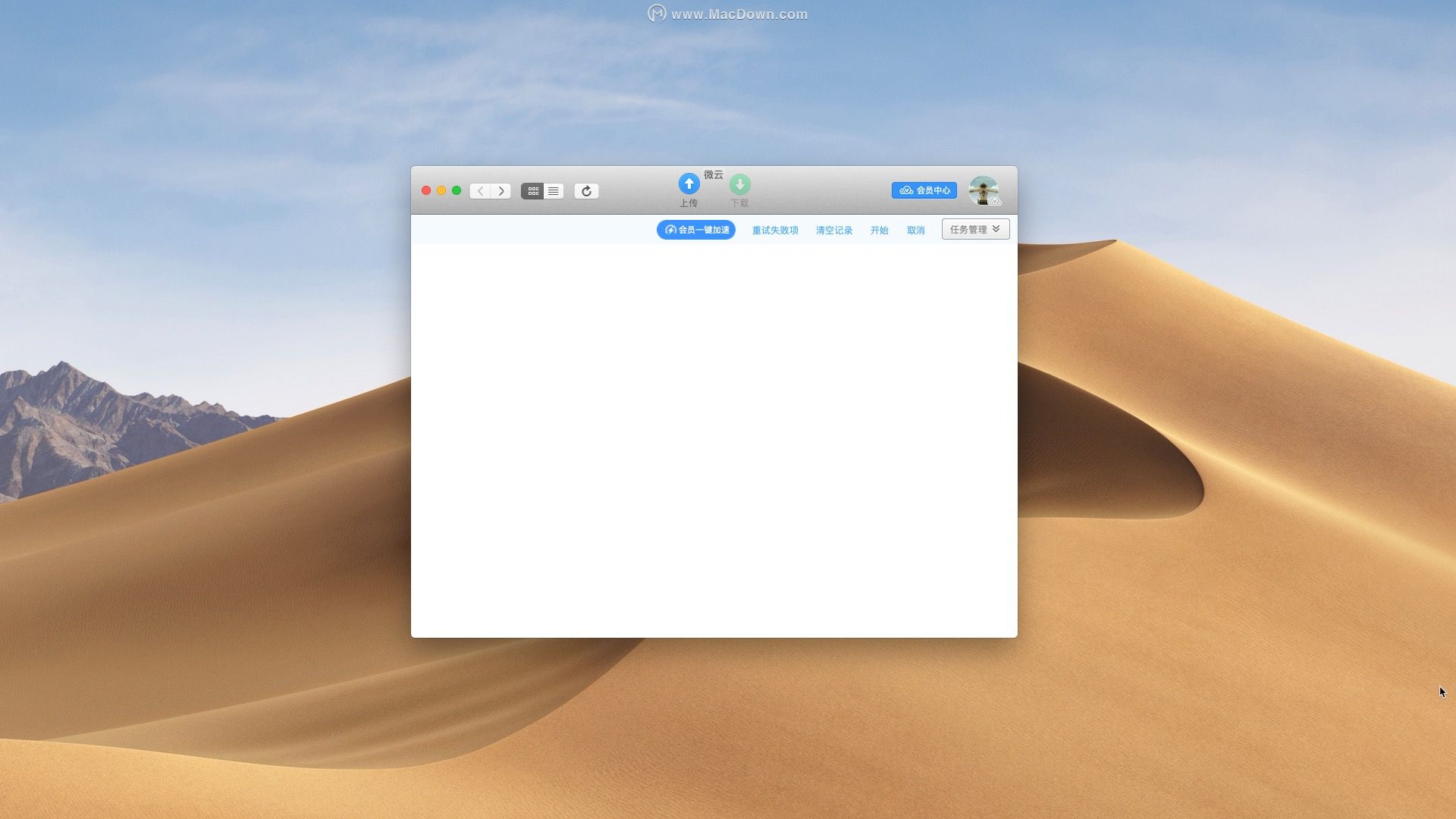Viewport: 1456px width, 819px height.
Task: Switch to grid view icon
Action: pyautogui.click(x=532, y=191)
